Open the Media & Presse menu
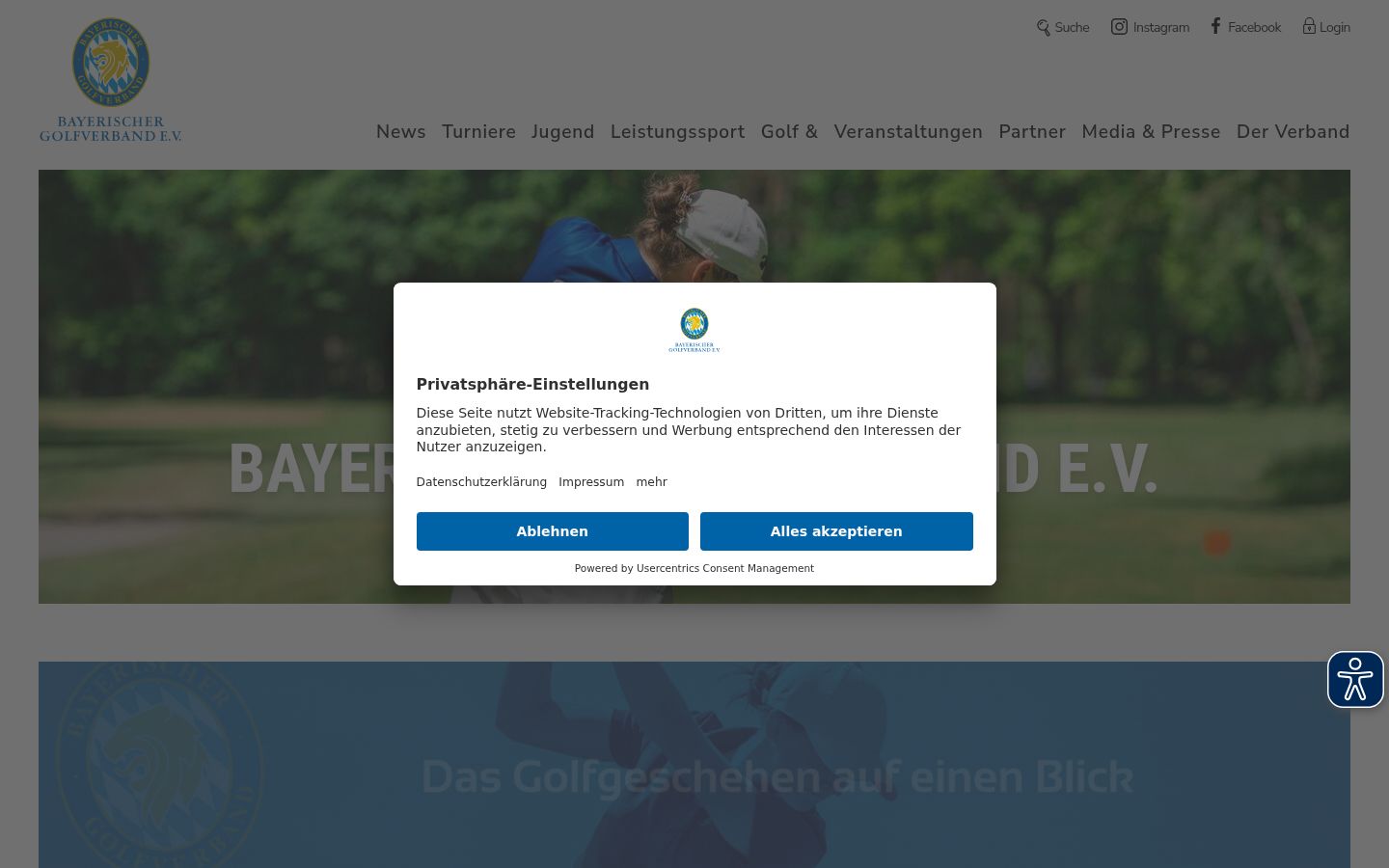This screenshot has height=868, width=1389. pyautogui.click(x=1151, y=132)
